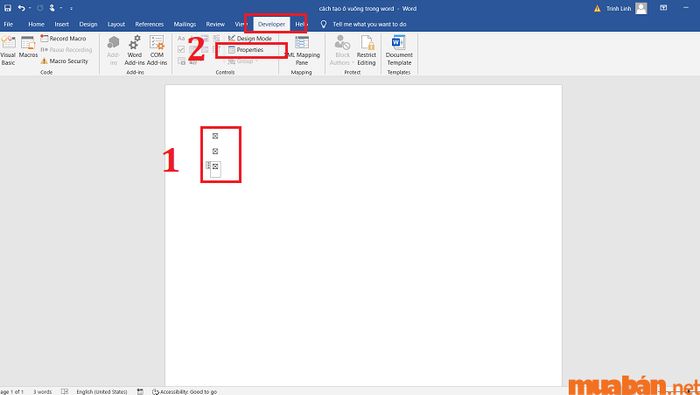Switch to the Insert tab

coord(62,24)
